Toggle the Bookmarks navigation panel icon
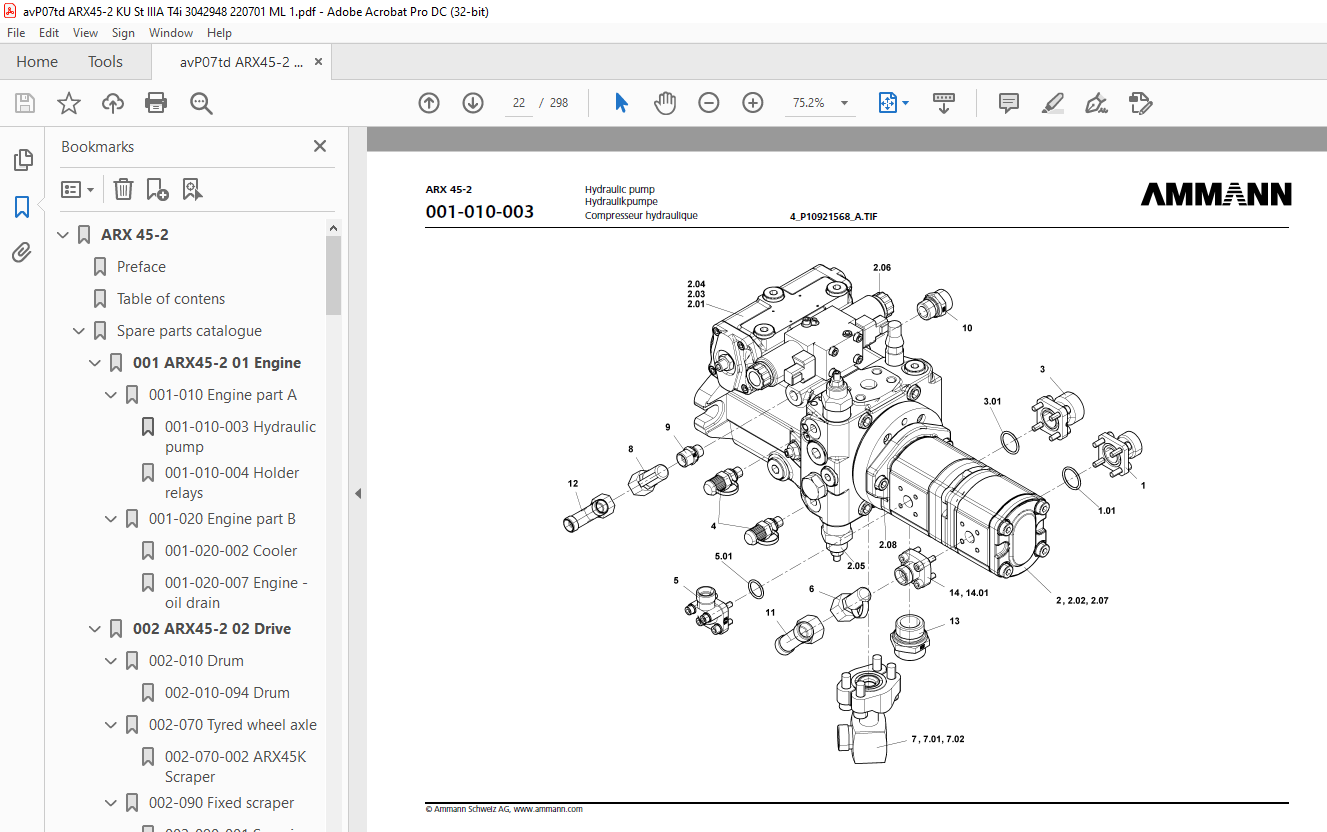The width and height of the screenshot is (1327, 832). point(22,207)
